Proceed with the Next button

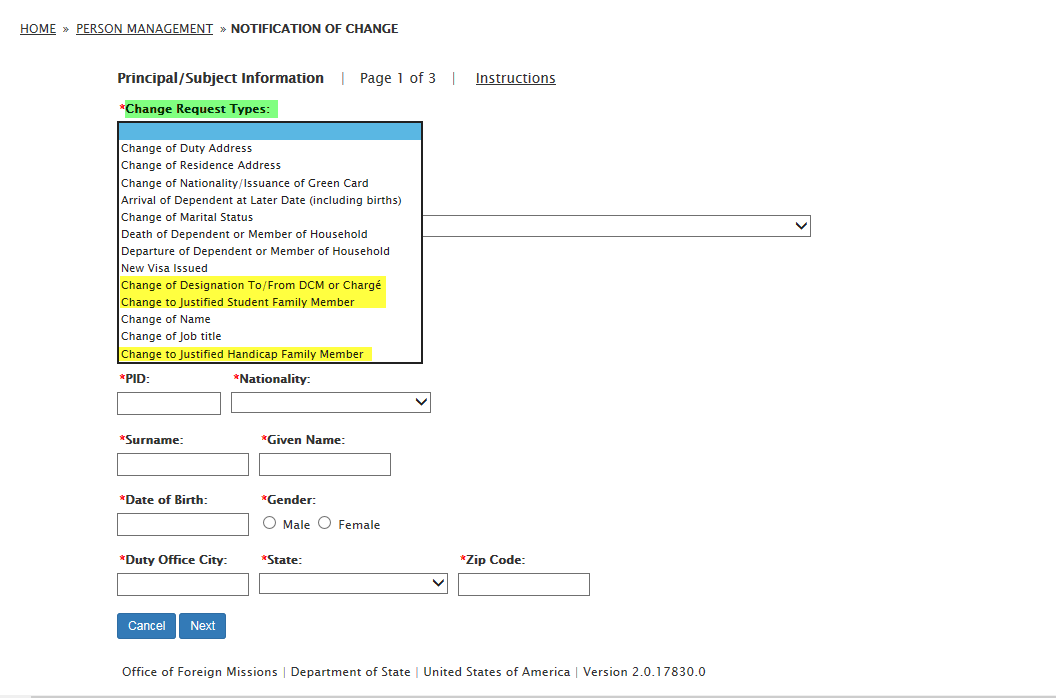pos(202,626)
